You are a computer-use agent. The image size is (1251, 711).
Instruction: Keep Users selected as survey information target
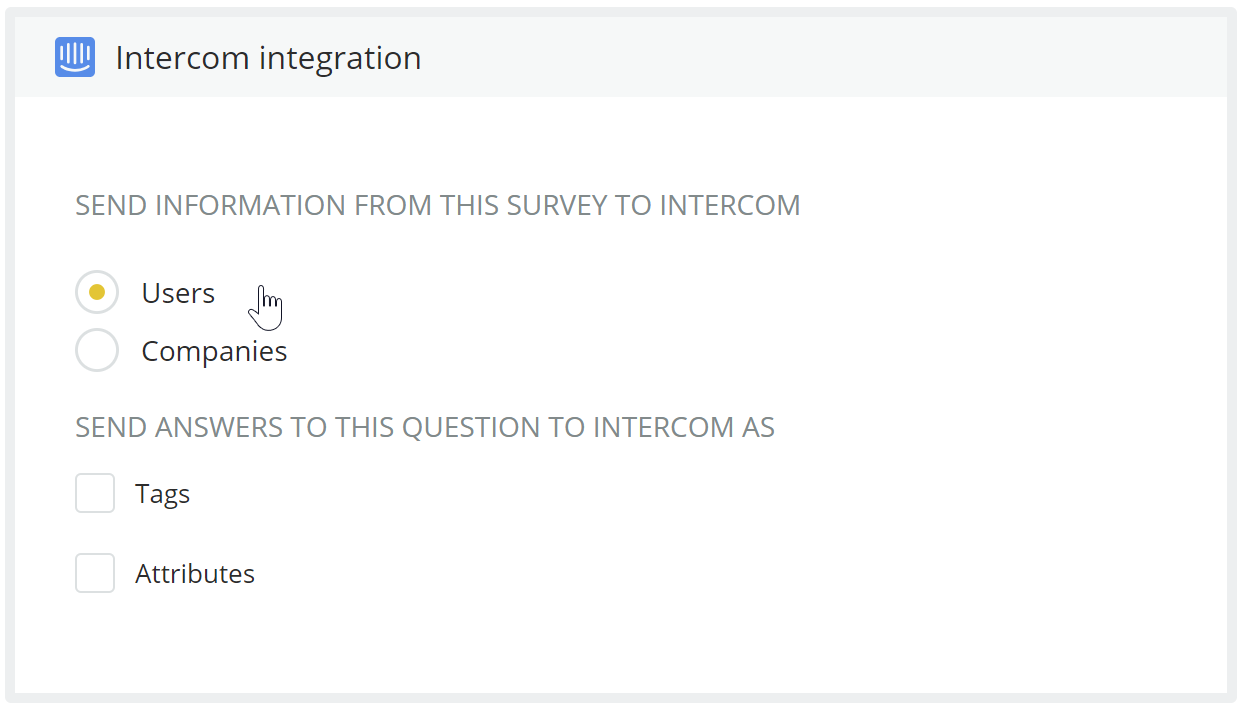click(x=97, y=293)
